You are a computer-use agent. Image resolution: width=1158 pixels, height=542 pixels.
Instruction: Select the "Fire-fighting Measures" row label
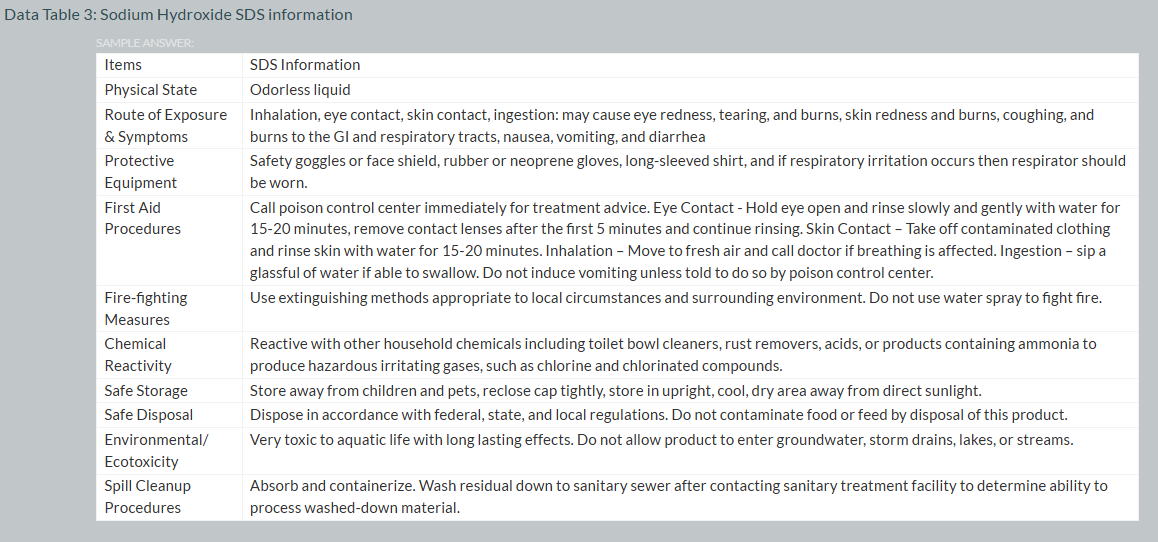[146, 308]
